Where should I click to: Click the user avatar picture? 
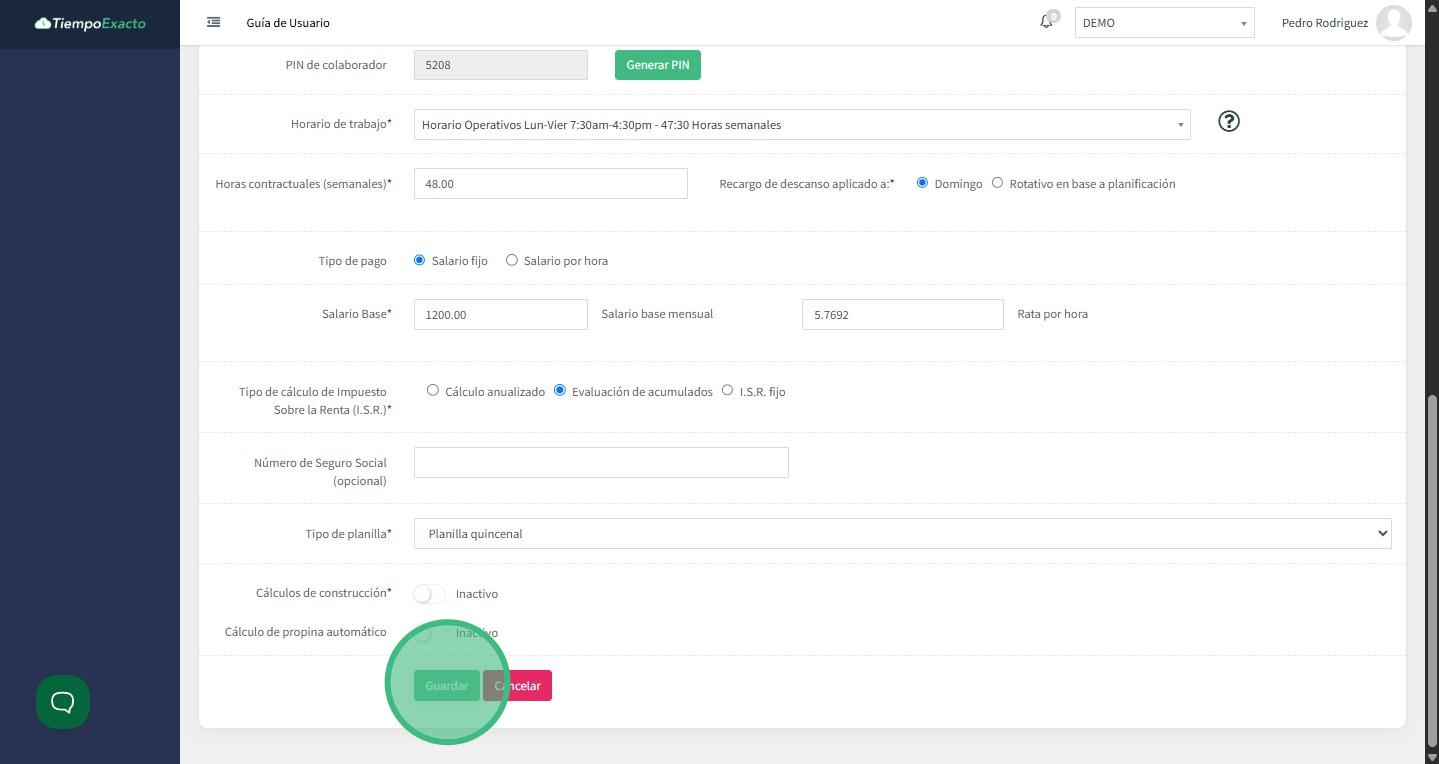coord(1393,22)
